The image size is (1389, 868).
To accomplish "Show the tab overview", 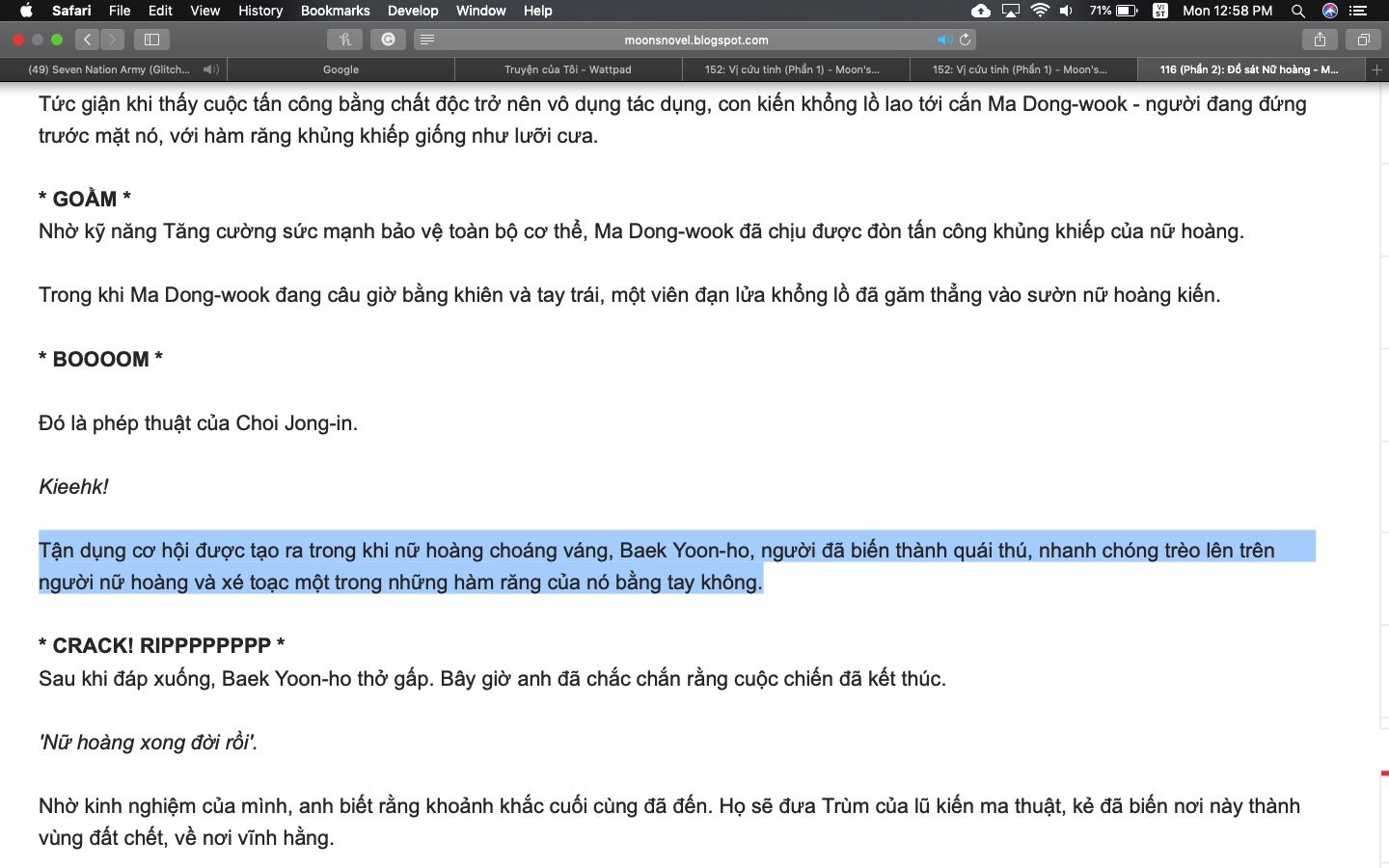I will coord(1363,40).
